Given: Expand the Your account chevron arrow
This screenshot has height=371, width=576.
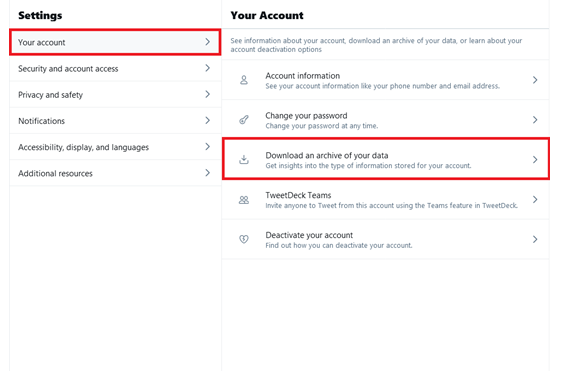Looking at the screenshot, I should tap(208, 42).
